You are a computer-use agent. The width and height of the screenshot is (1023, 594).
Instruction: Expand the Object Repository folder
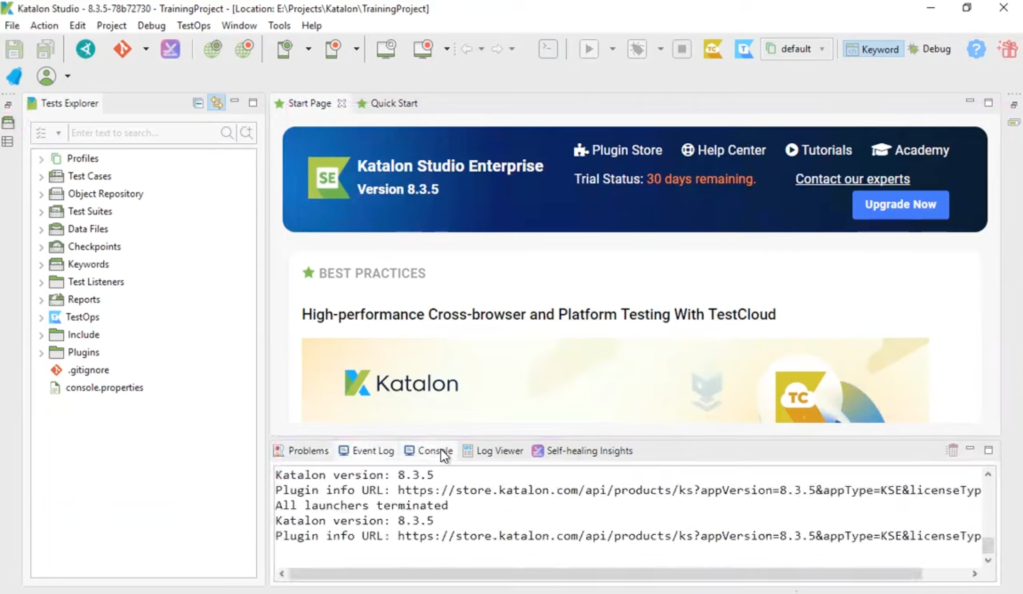41,194
